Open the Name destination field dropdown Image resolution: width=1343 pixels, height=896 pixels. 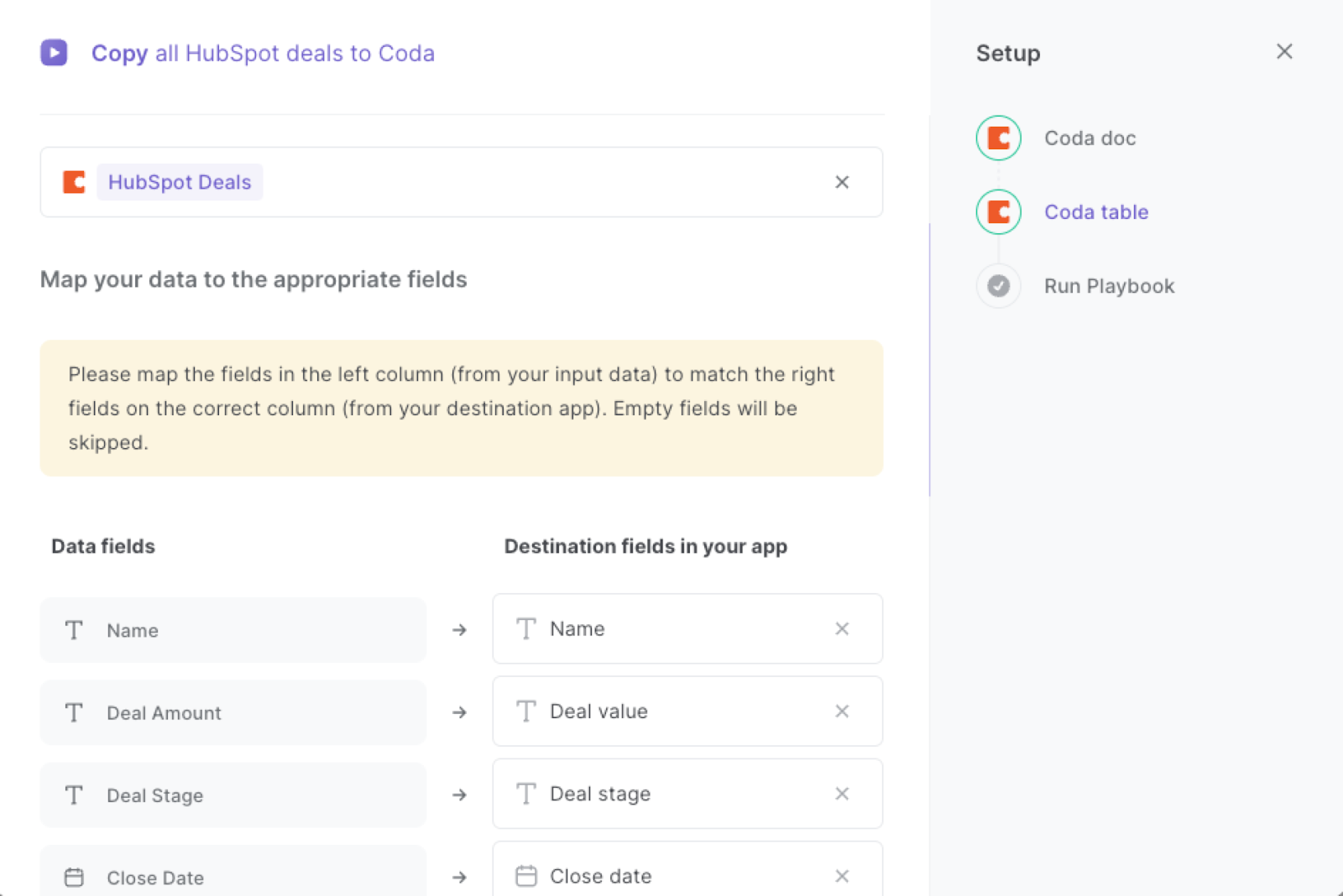tap(687, 628)
